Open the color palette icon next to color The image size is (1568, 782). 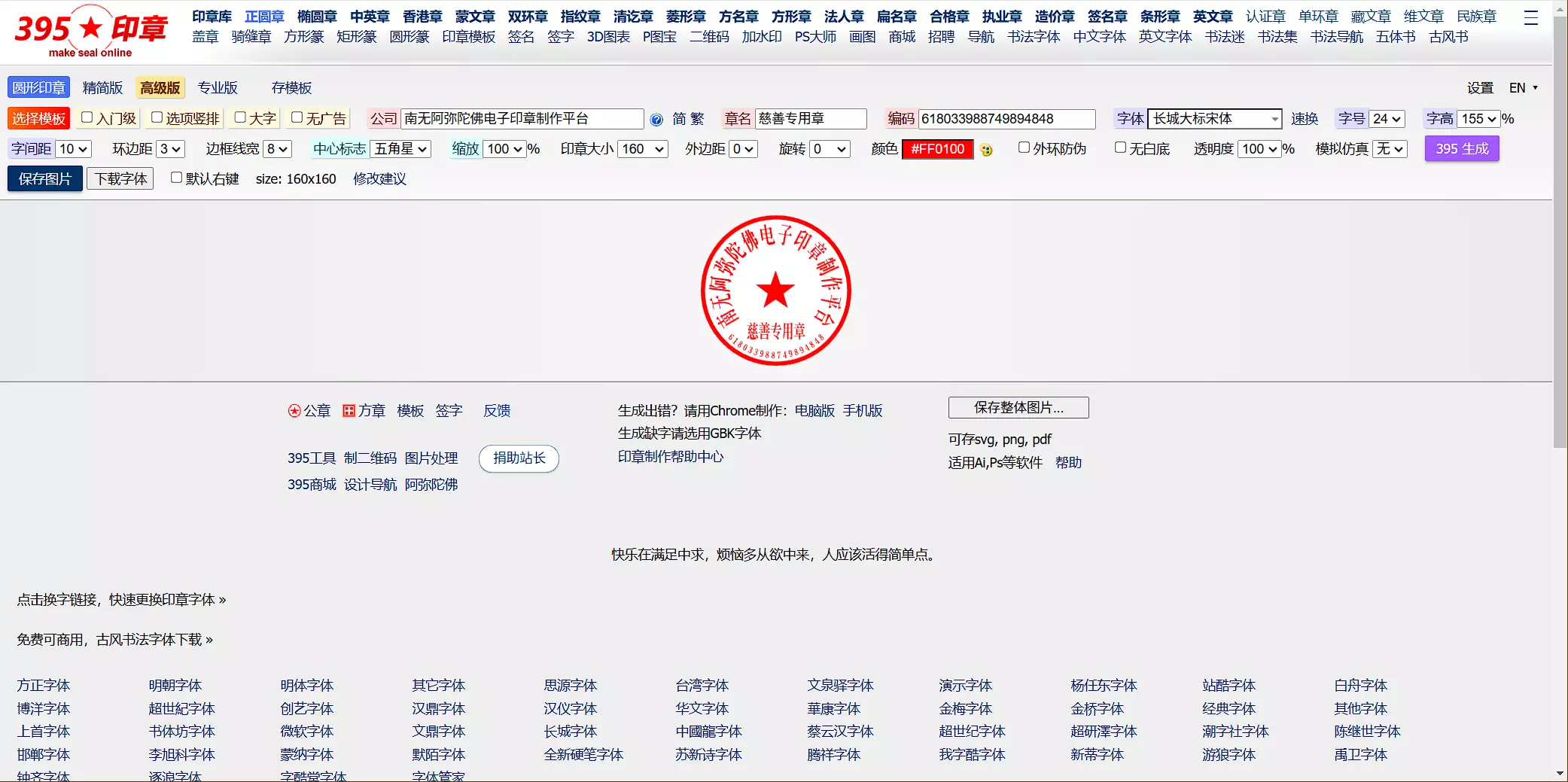986,150
